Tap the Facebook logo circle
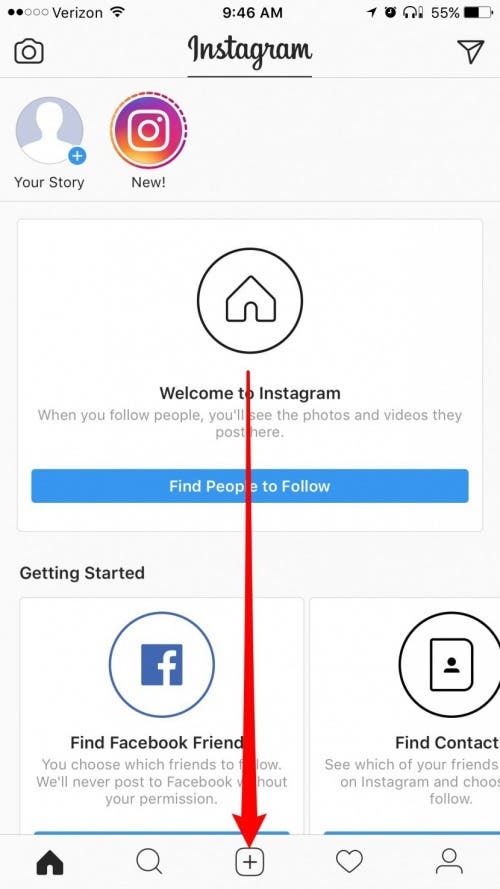This screenshot has height=889, width=500. [x=162, y=664]
